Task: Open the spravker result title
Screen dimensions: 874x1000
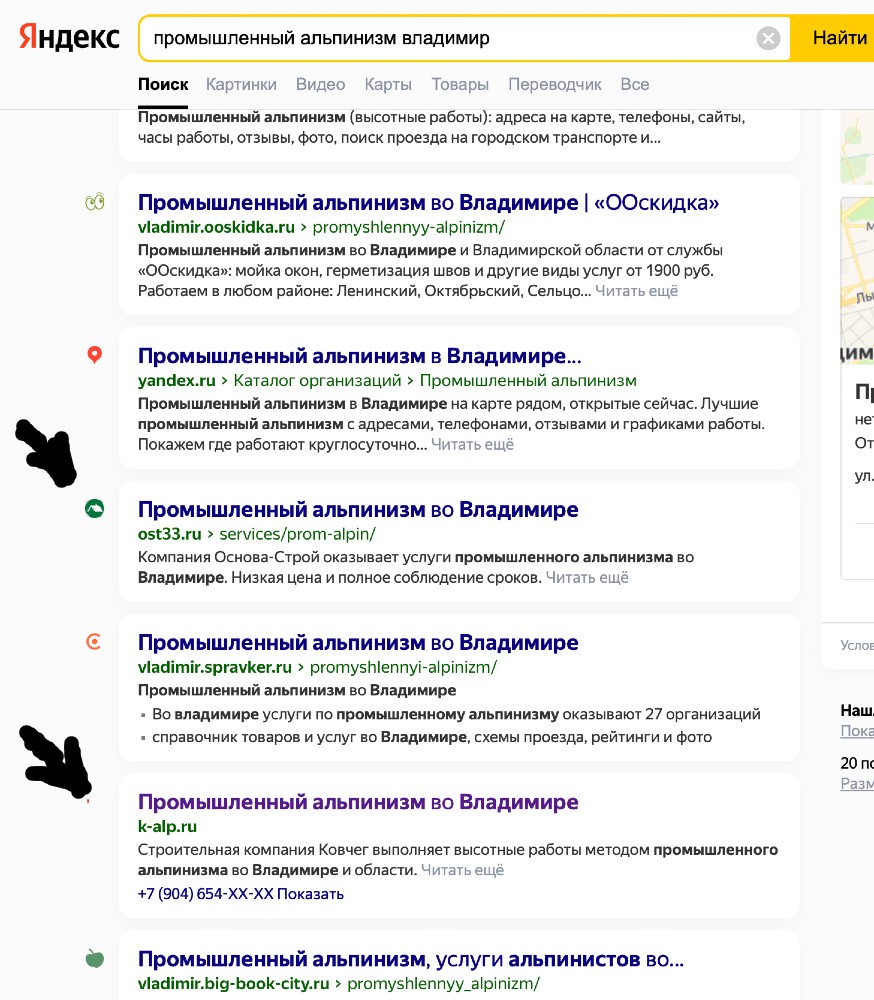Action: (x=358, y=642)
